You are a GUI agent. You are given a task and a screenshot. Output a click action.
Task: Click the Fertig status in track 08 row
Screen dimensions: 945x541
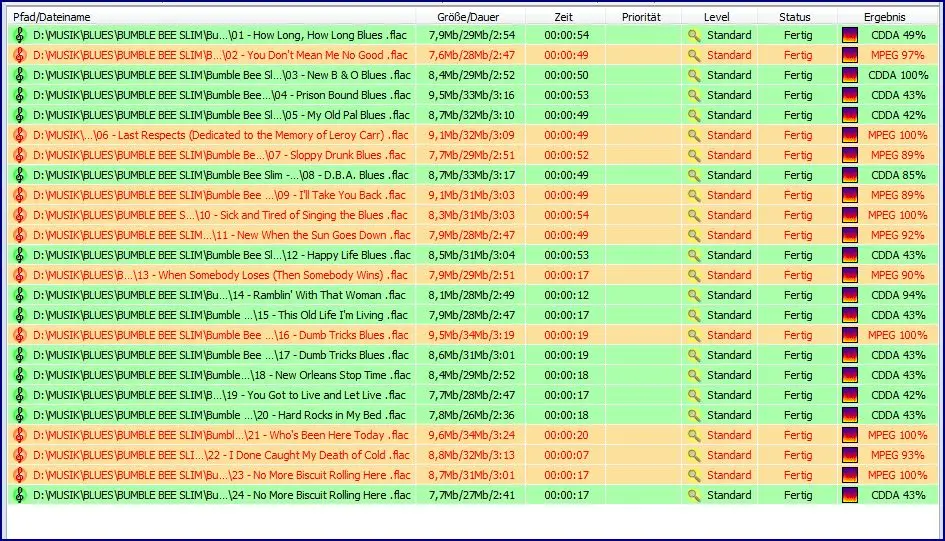point(798,175)
